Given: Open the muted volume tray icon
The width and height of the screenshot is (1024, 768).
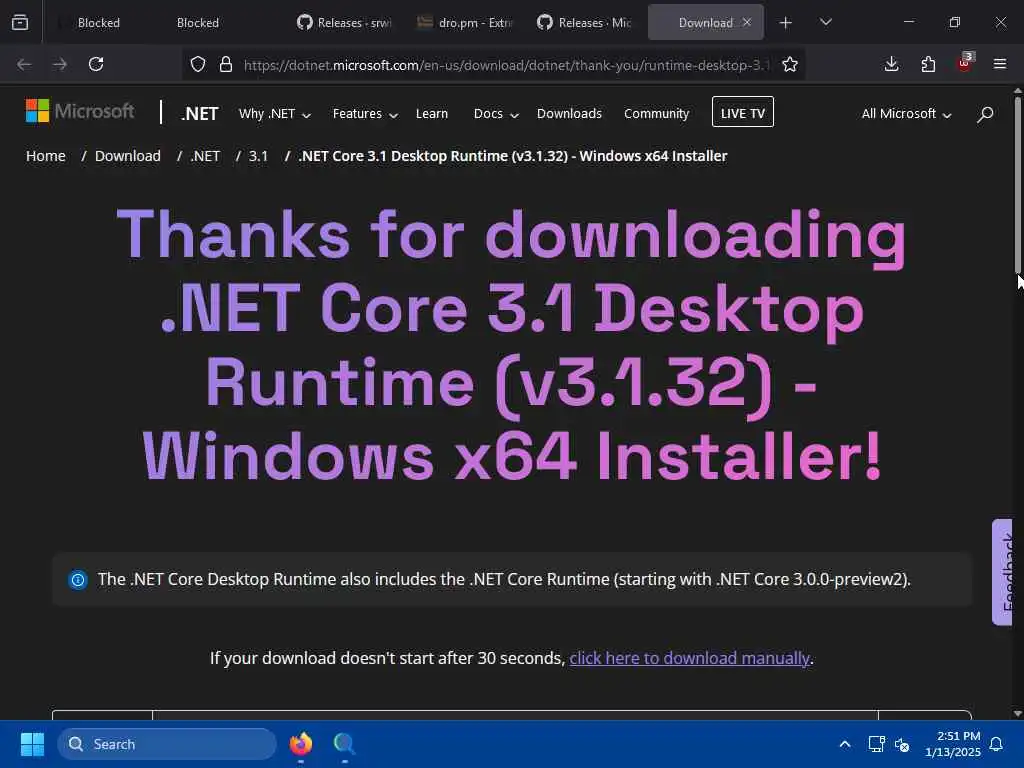Looking at the screenshot, I should [902, 744].
